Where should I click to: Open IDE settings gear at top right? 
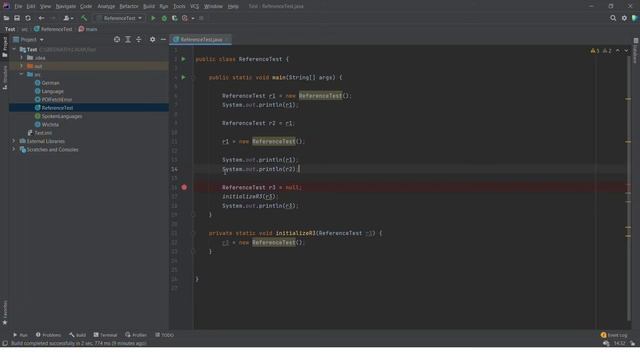coord(624,18)
